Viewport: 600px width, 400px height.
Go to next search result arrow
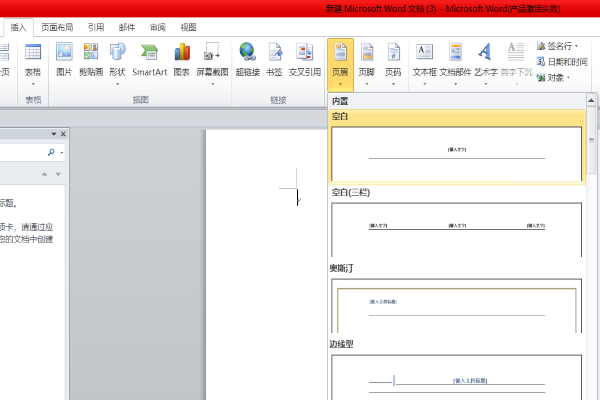(x=58, y=174)
